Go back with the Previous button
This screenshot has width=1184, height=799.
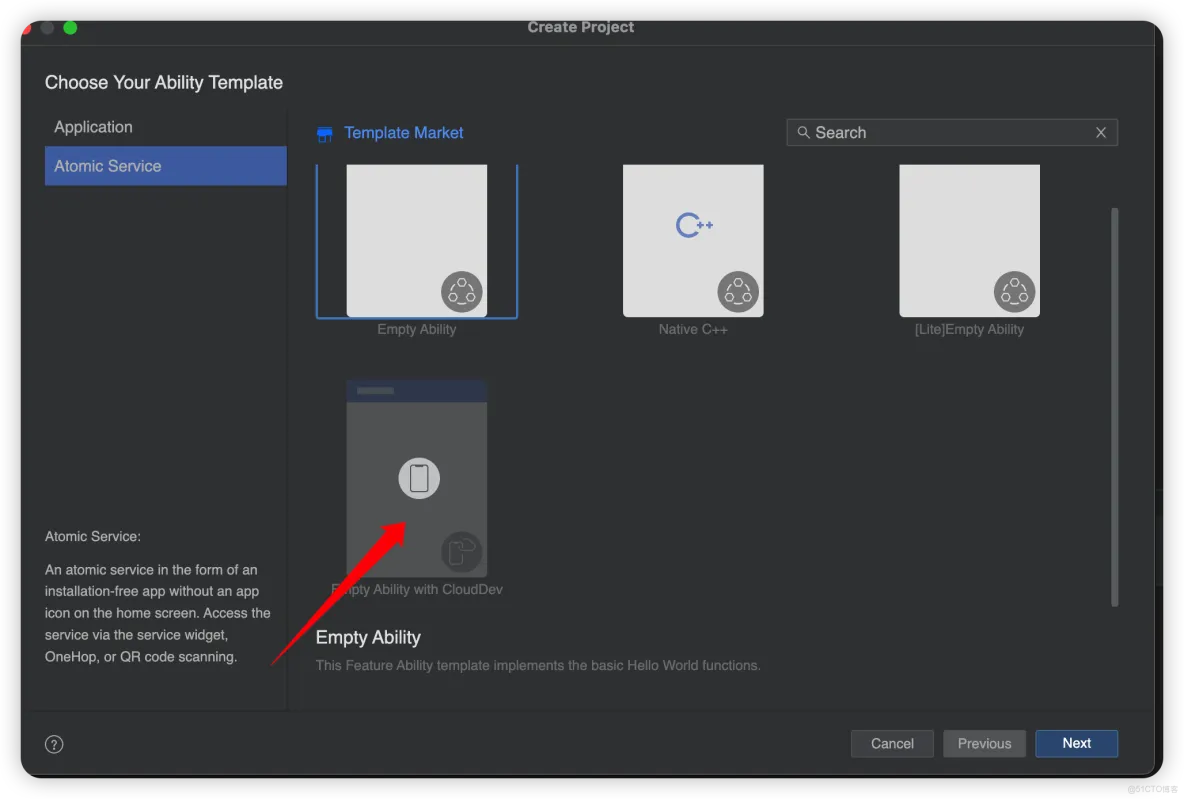[x=984, y=744]
